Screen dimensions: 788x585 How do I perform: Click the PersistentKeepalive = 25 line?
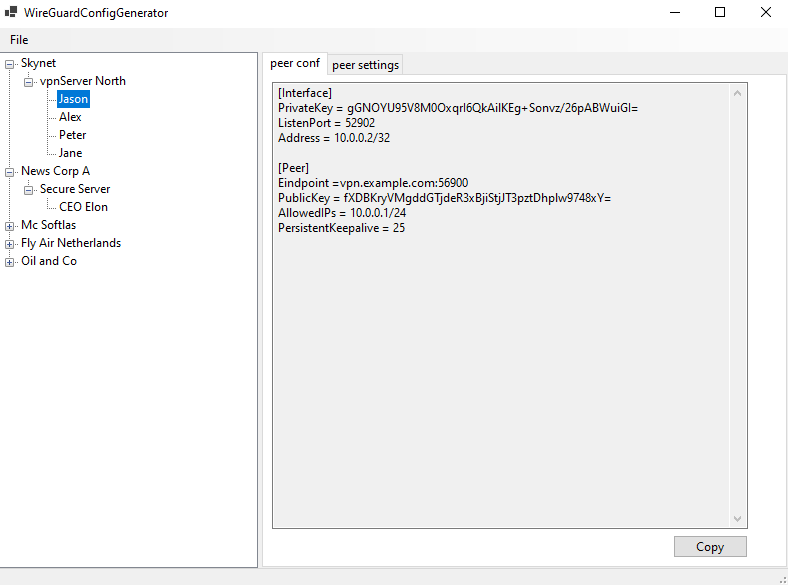[x=341, y=228]
